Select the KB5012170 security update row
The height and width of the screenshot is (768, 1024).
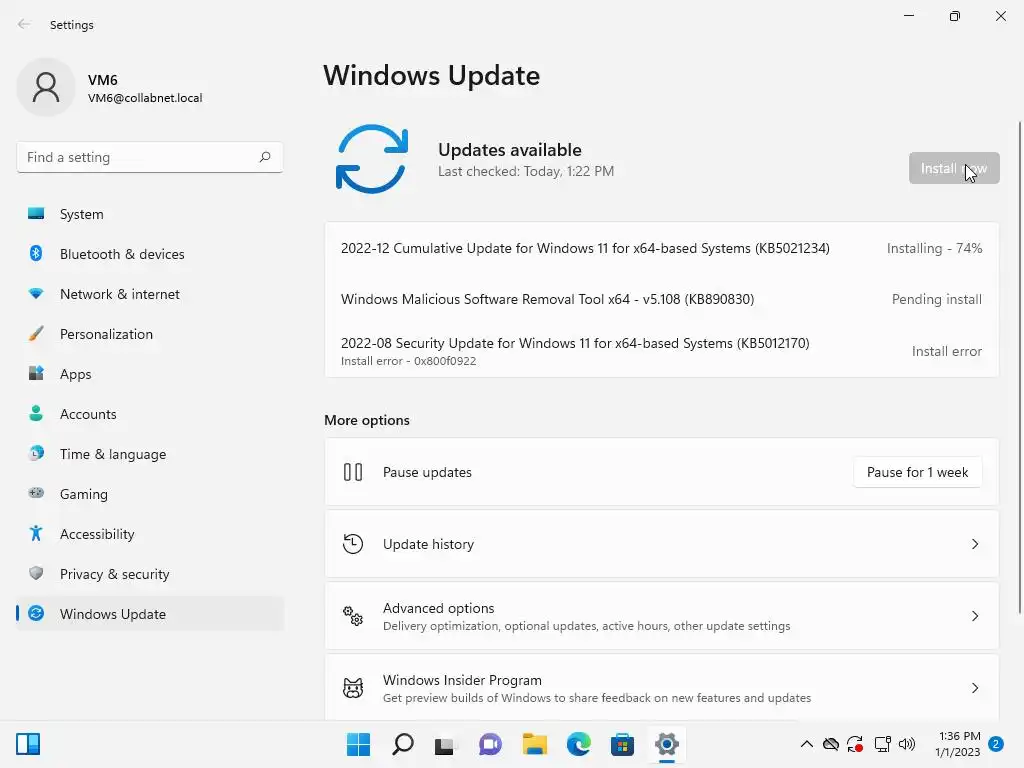[x=662, y=351]
